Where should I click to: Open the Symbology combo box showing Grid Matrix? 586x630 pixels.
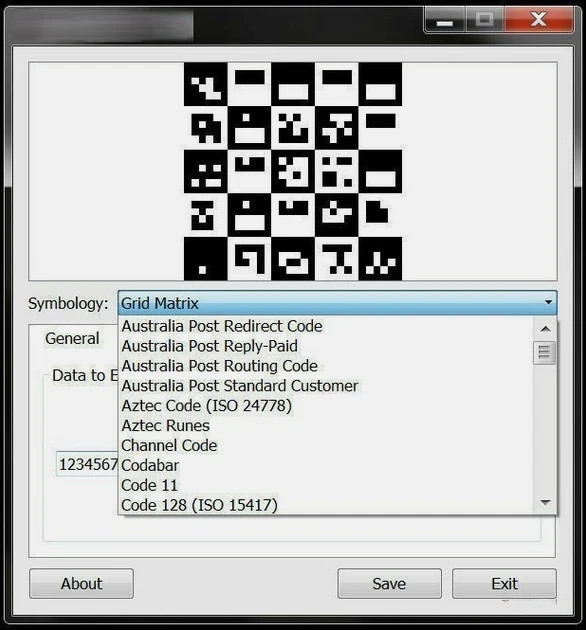(337, 303)
